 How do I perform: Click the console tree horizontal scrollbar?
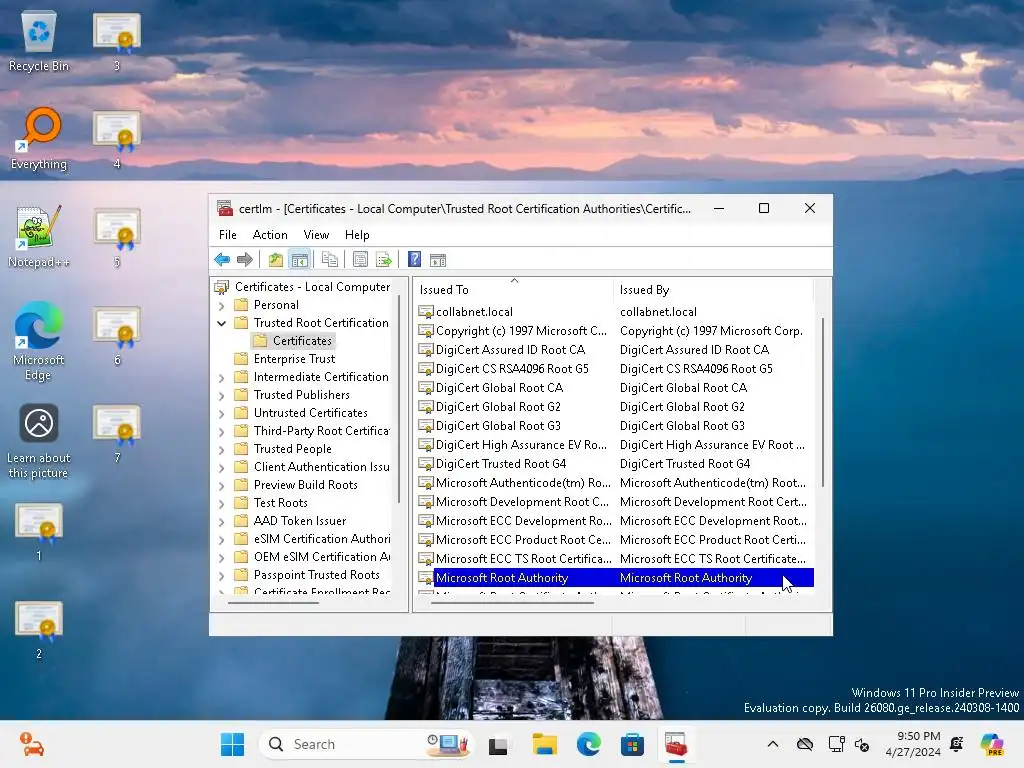[x=272, y=603]
